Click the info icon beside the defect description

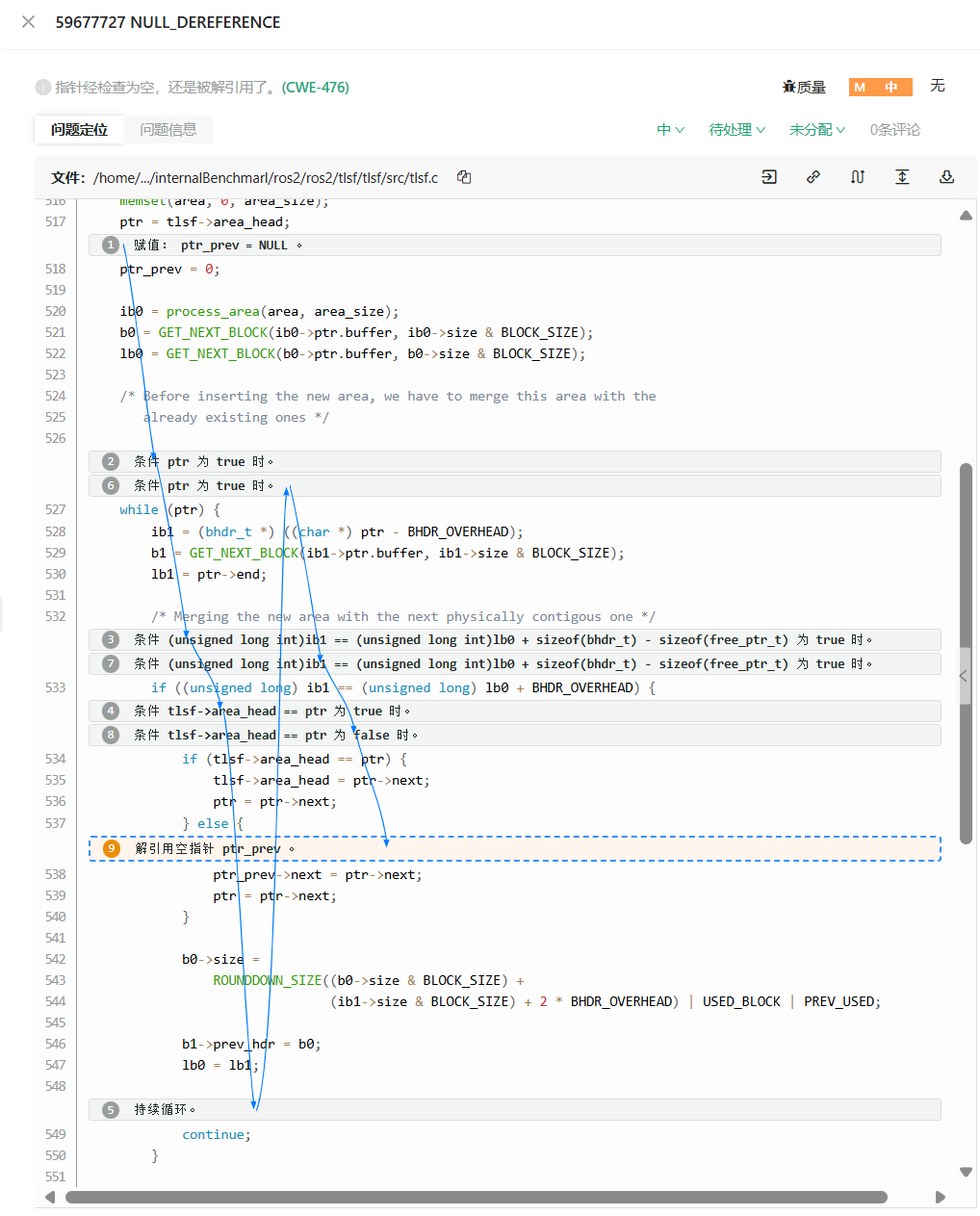[x=42, y=88]
